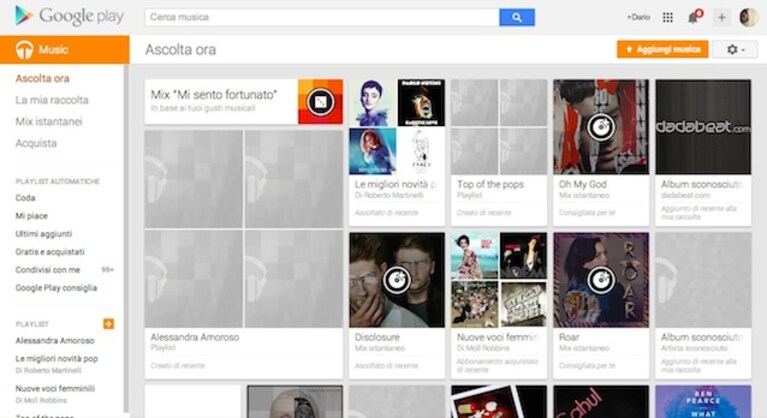The image size is (767, 418).
Task: Click the Di Roberto Martinelli card subtitle
Action: click(389, 196)
